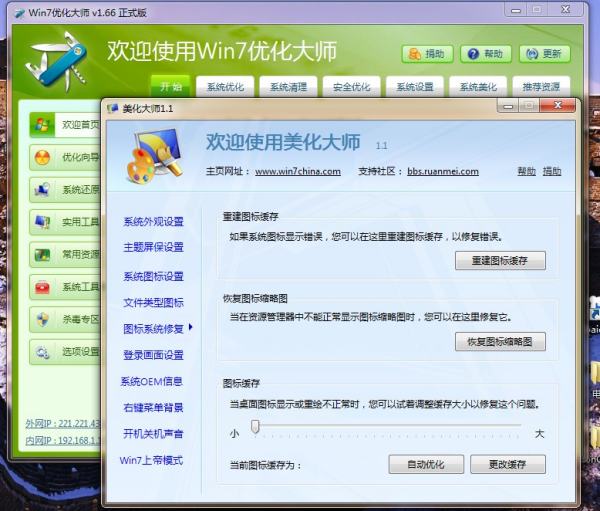Open the www.win7china.com homepage link
The image size is (600, 511).
click(x=298, y=171)
